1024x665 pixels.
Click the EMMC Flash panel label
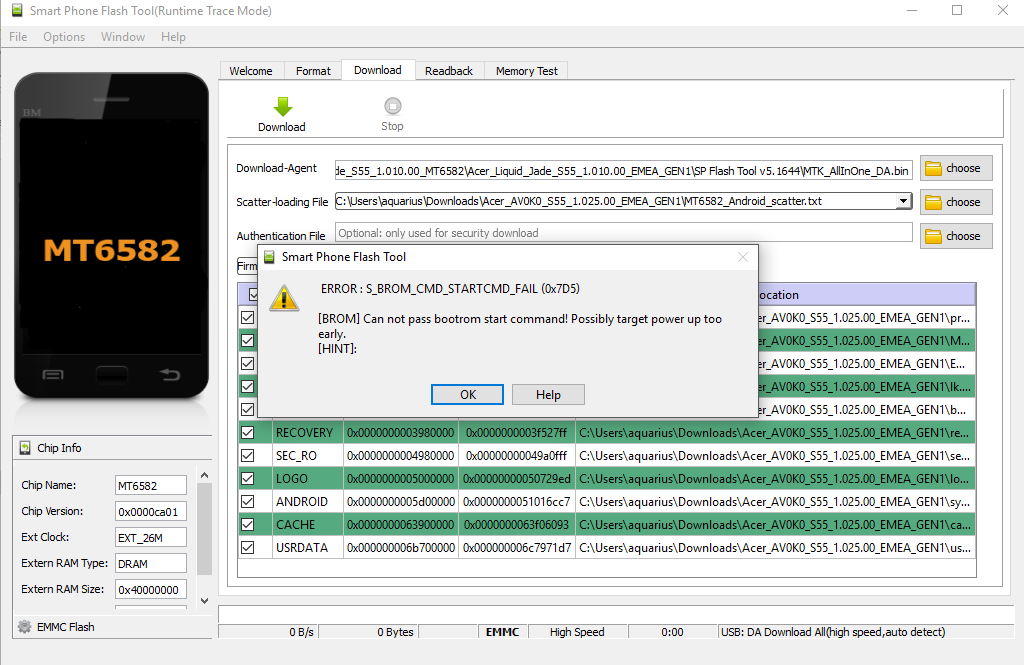click(x=65, y=626)
